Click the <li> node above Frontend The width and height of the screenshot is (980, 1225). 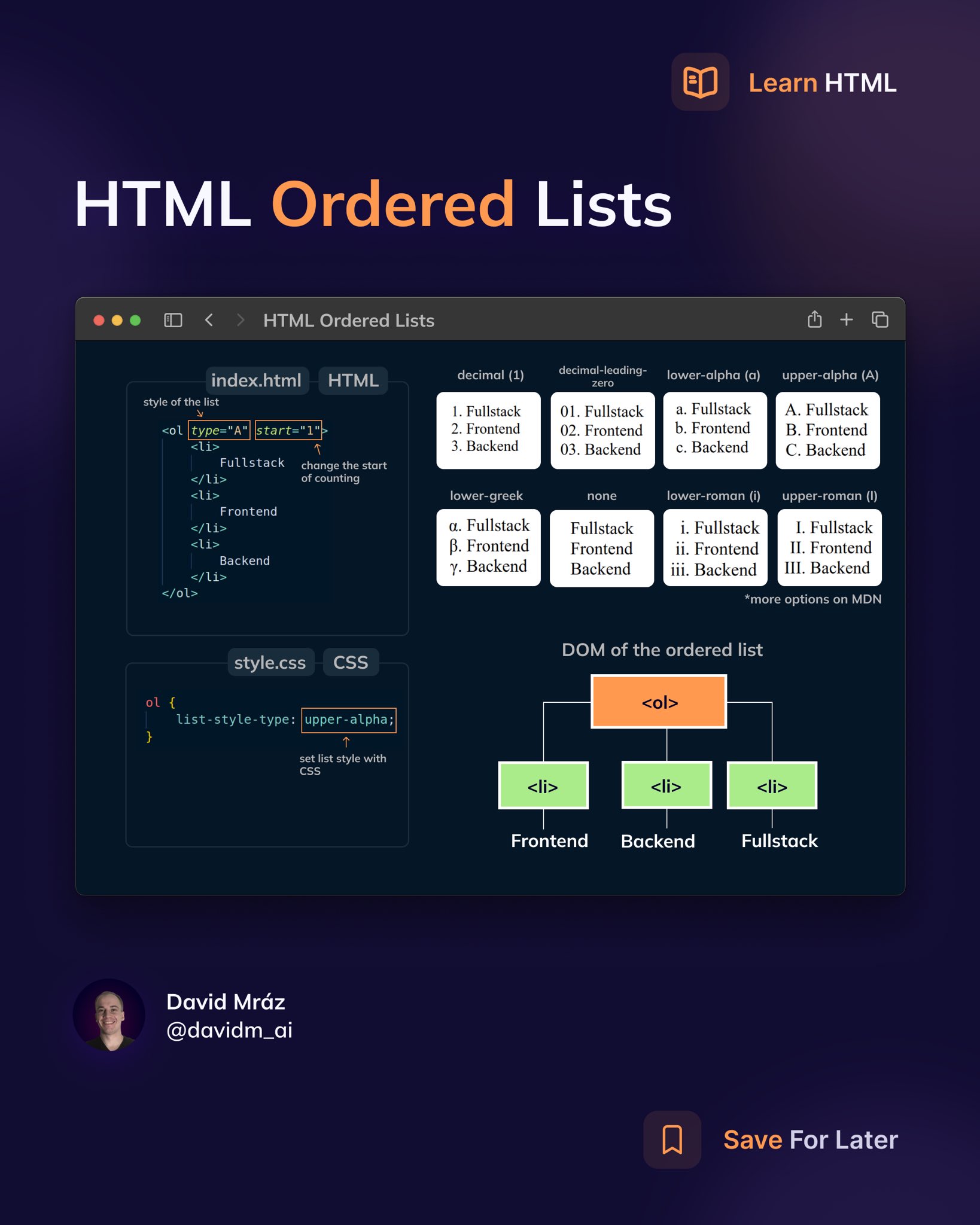543,785
